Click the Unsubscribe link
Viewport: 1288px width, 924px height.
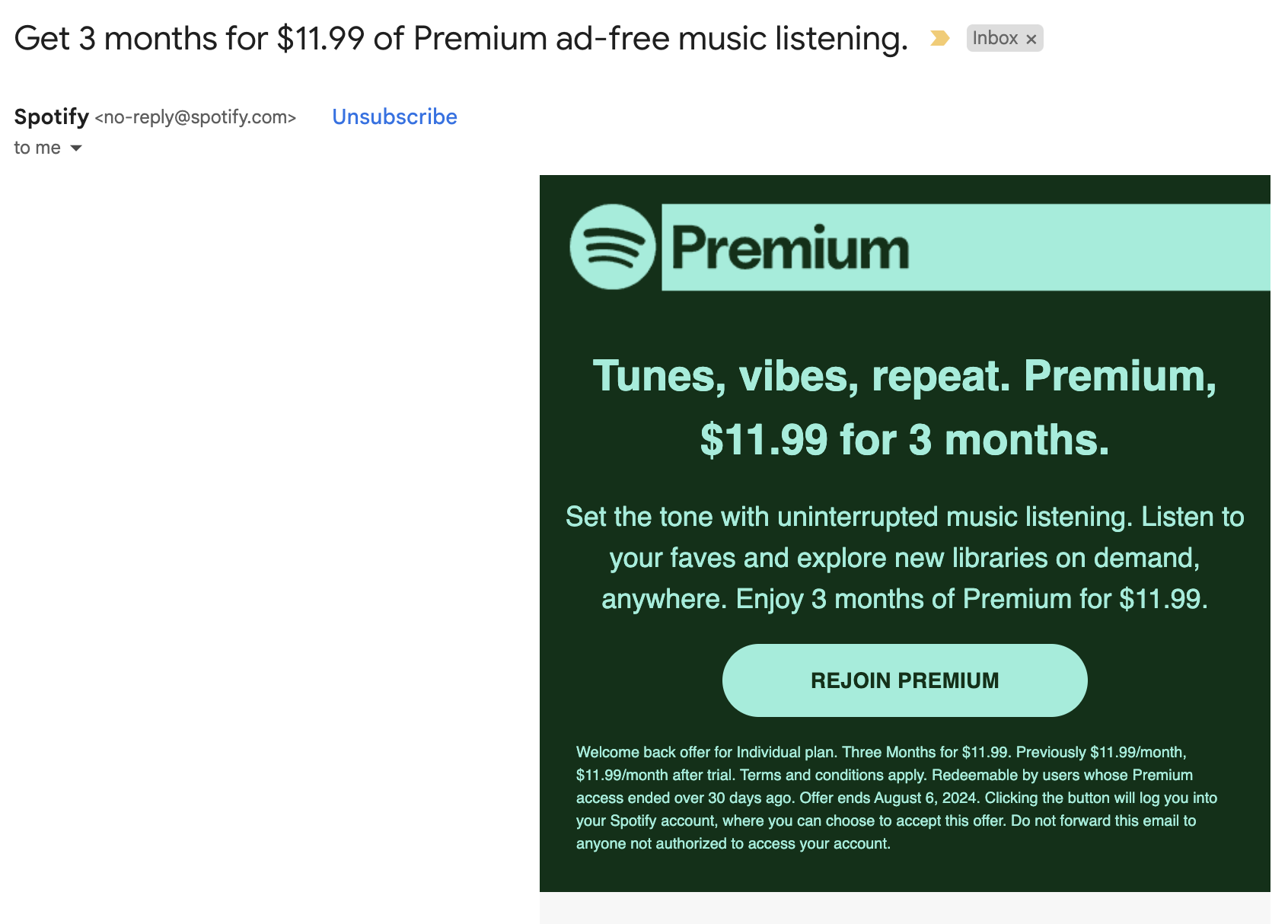[x=394, y=116]
